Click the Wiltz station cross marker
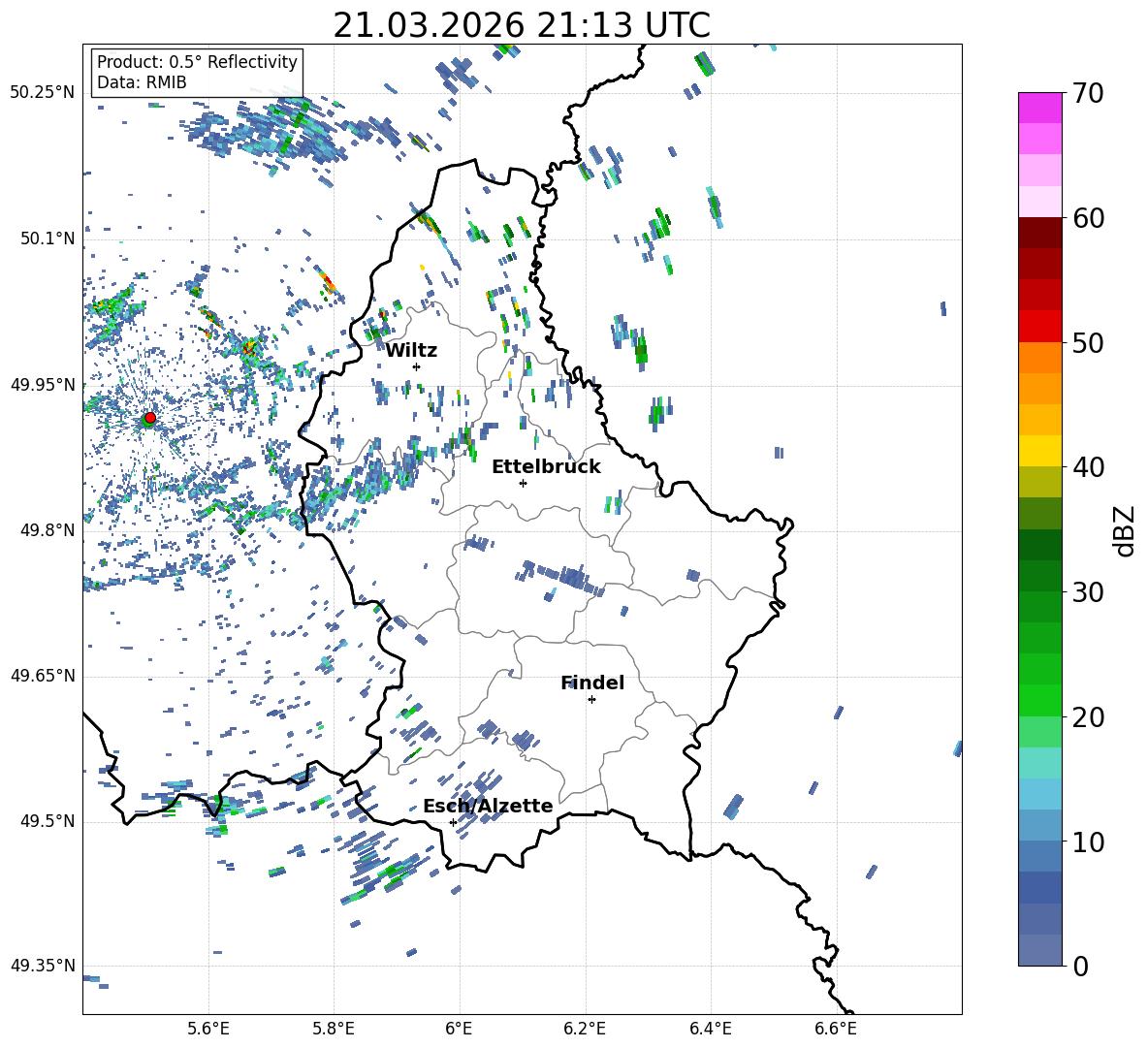Viewport: 1148px width, 1048px height. (416, 366)
